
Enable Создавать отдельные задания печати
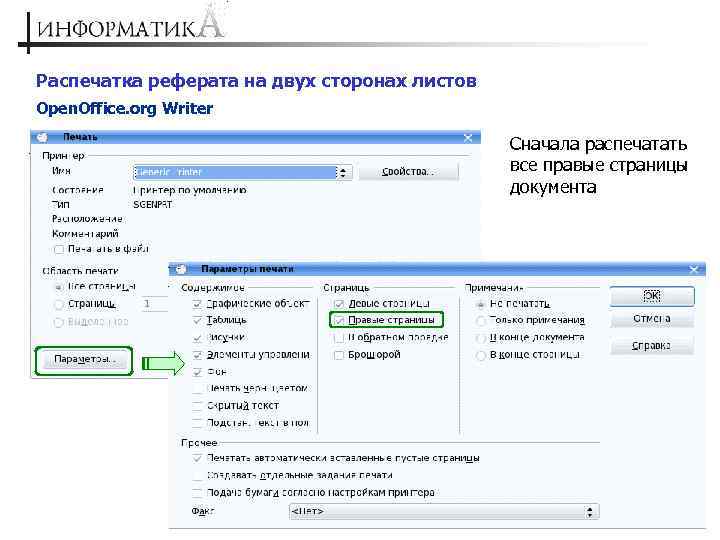[197, 476]
